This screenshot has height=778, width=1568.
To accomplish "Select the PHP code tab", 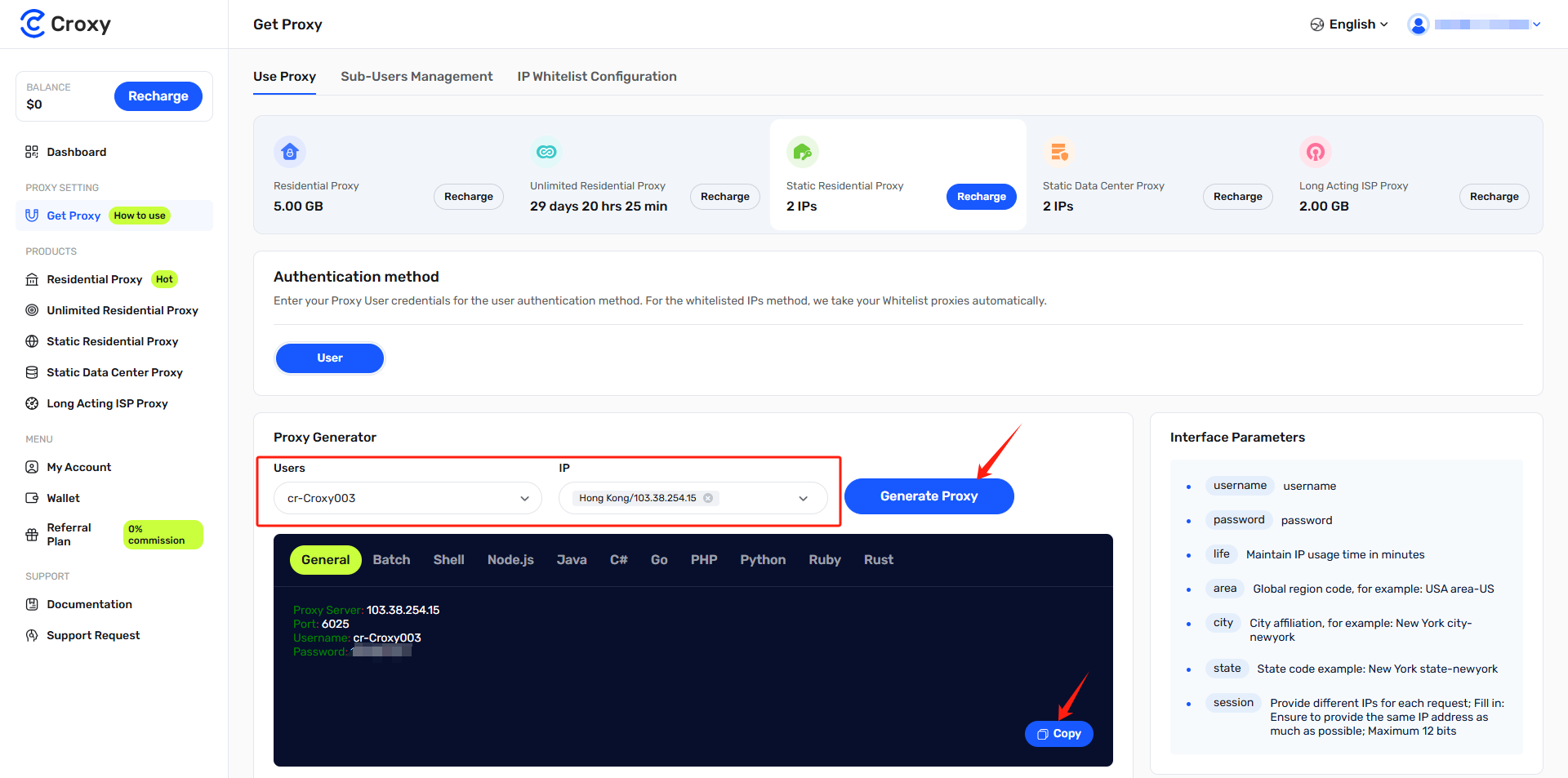I will coord(704,560).
